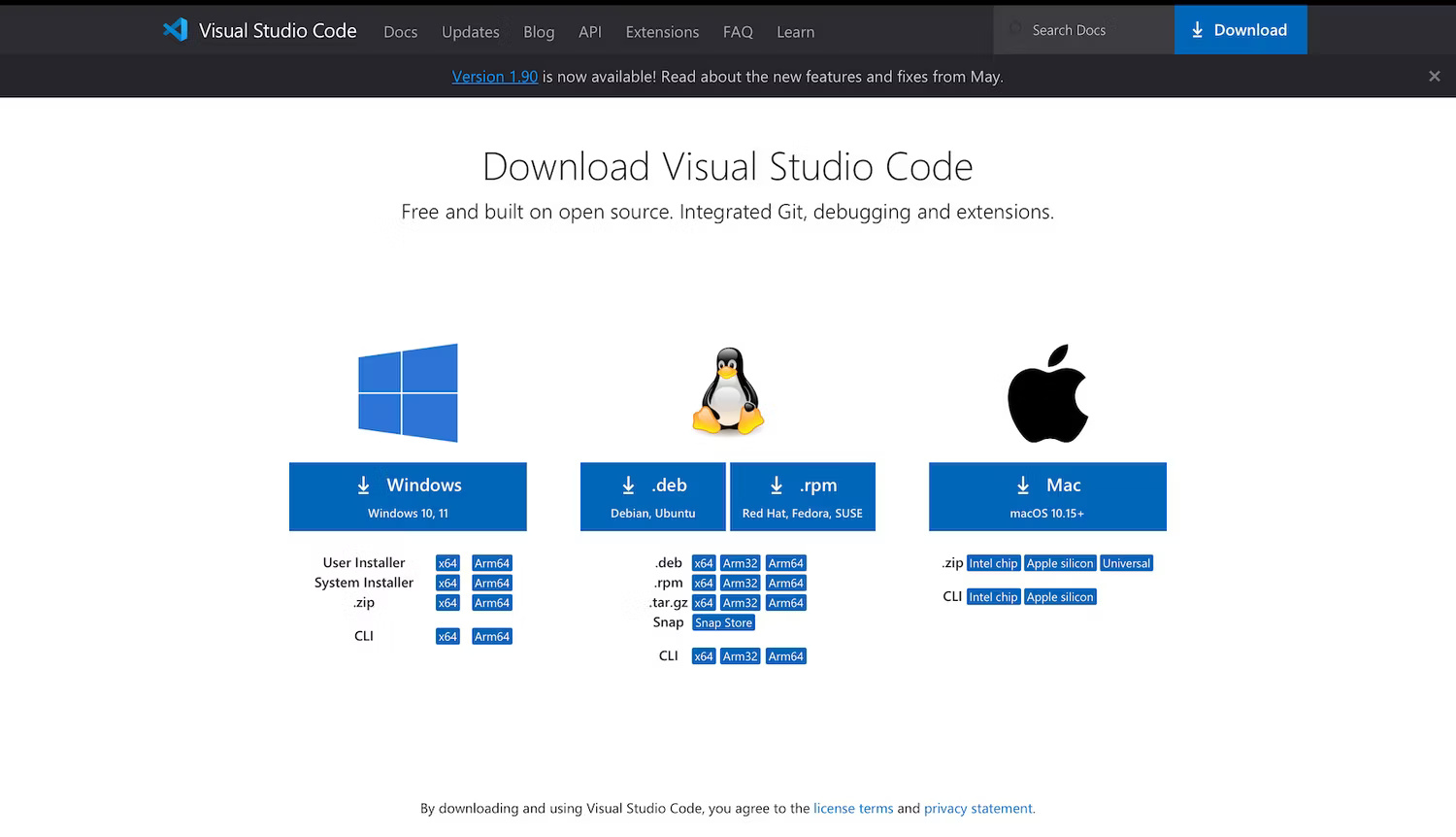
Task: Download the Windows 10, 11 installer
Action: pyautogui.click(x=408, y=496)
